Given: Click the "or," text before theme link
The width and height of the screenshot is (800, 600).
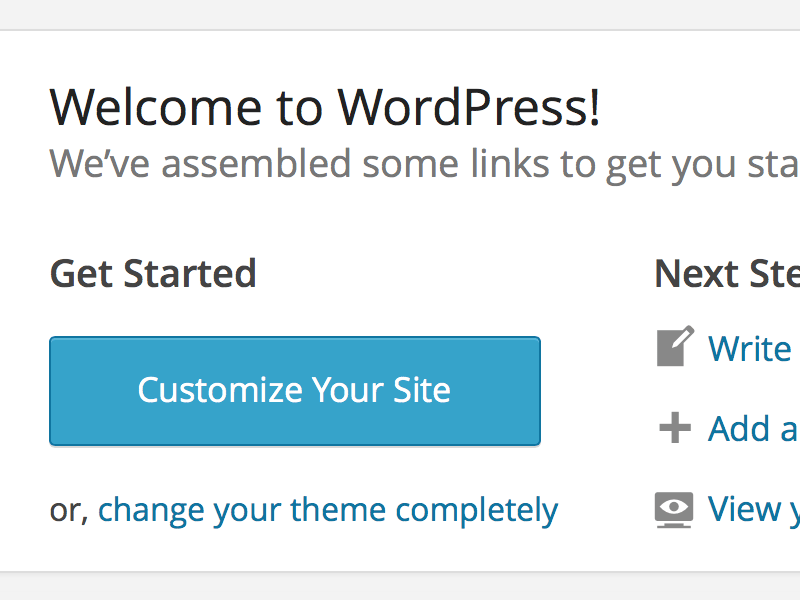Looking at the screenshot, I should [69, 511].
